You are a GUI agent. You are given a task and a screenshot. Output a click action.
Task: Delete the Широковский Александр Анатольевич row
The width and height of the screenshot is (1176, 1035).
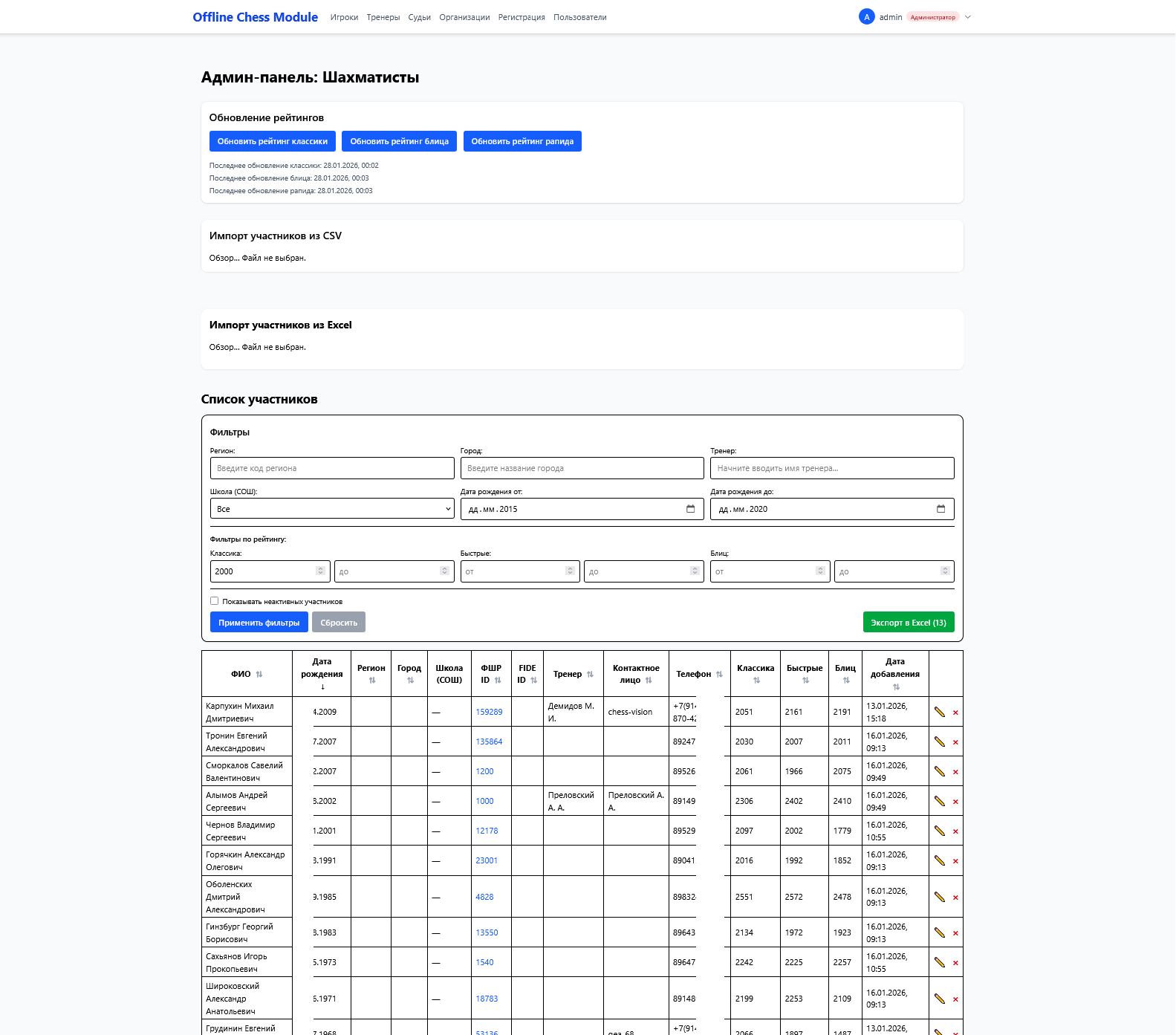coord(955,999)
